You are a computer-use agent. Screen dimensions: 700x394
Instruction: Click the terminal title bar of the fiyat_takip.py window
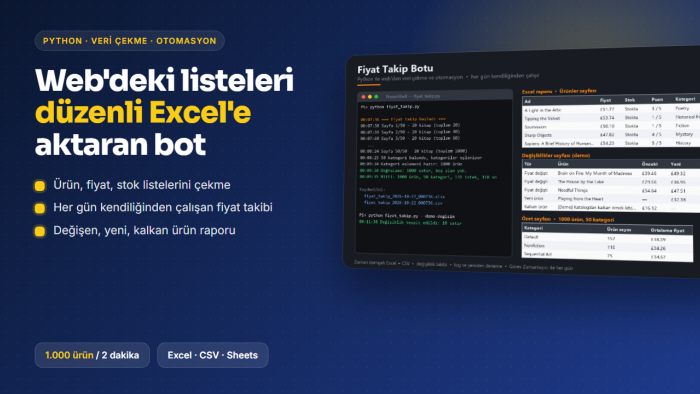click(x=434, y=95)
